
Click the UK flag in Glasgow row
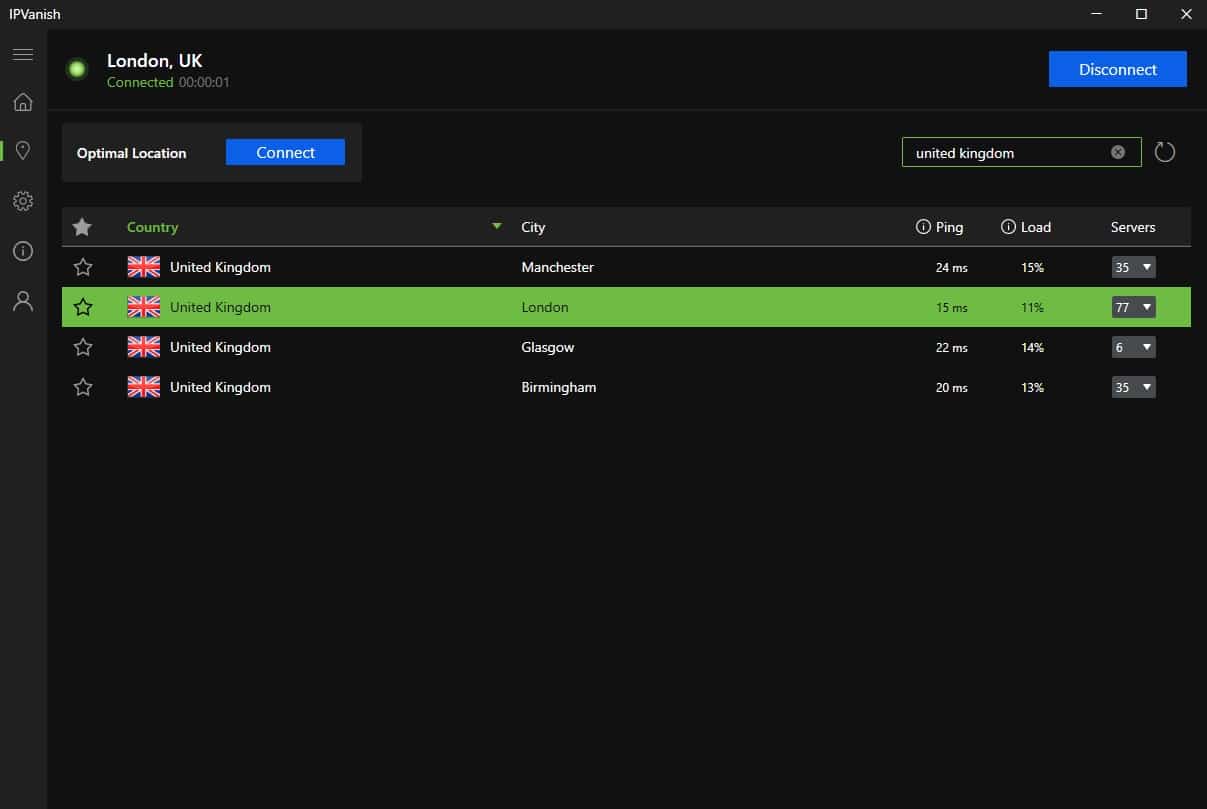click(144, 347)
